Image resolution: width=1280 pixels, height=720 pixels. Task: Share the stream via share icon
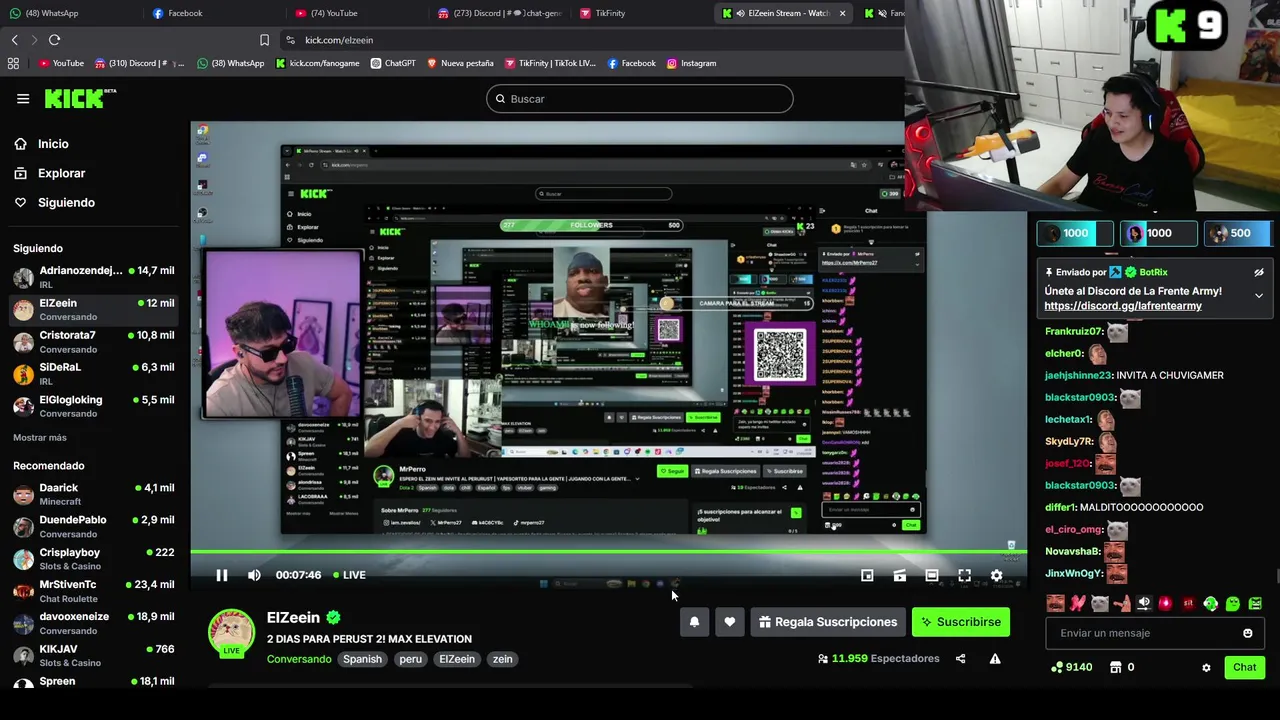[960, 659]
